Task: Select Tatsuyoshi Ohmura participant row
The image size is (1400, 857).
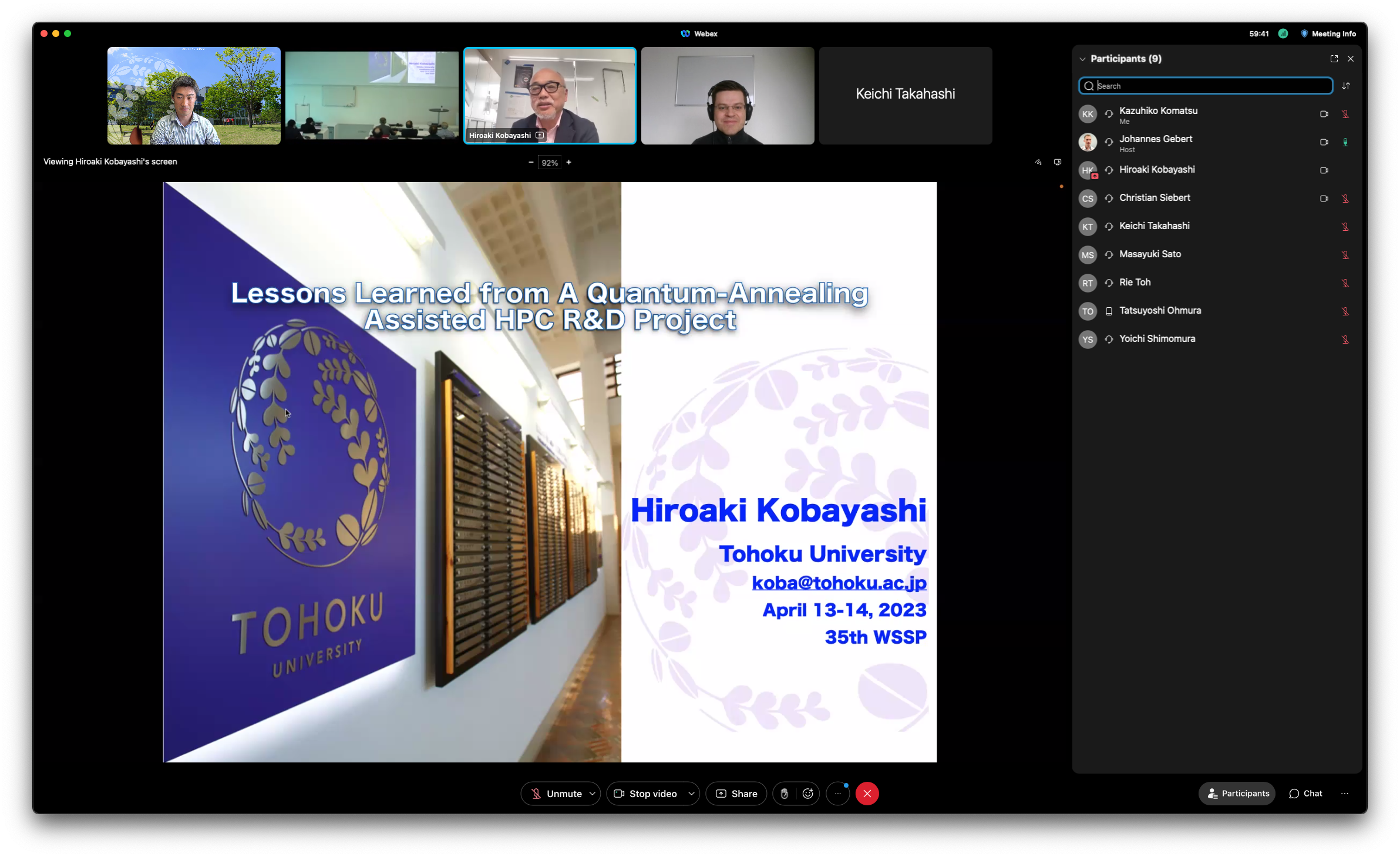Action: [x=1217, y=311]
